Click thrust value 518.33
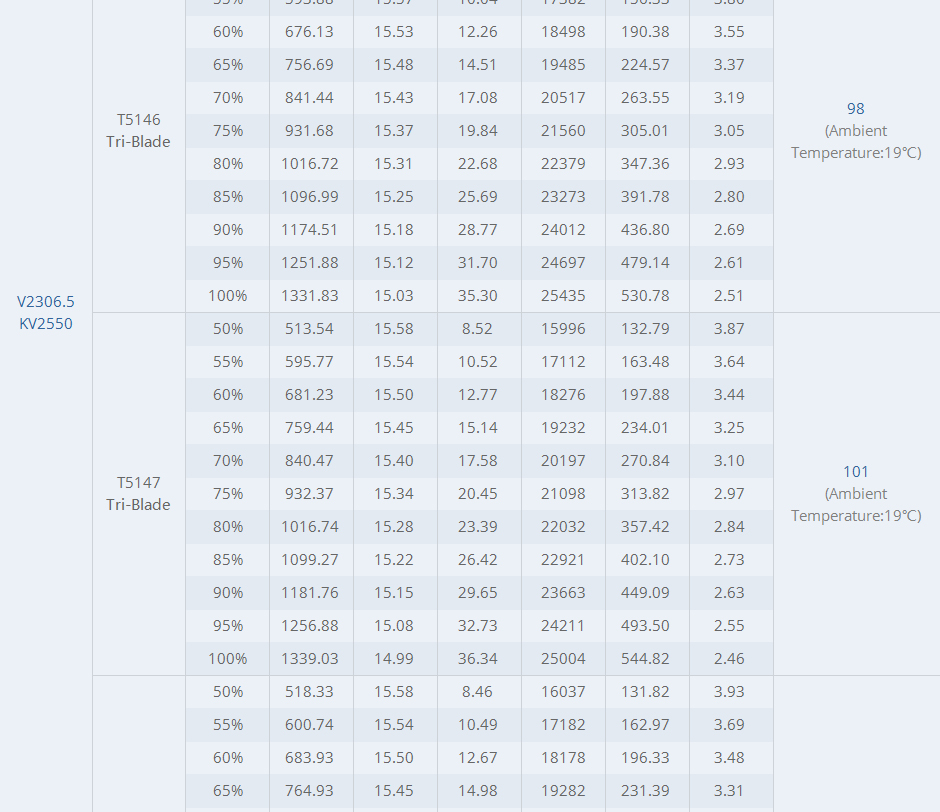The width and height of the screenshot is (940, 812). (309, 691)
